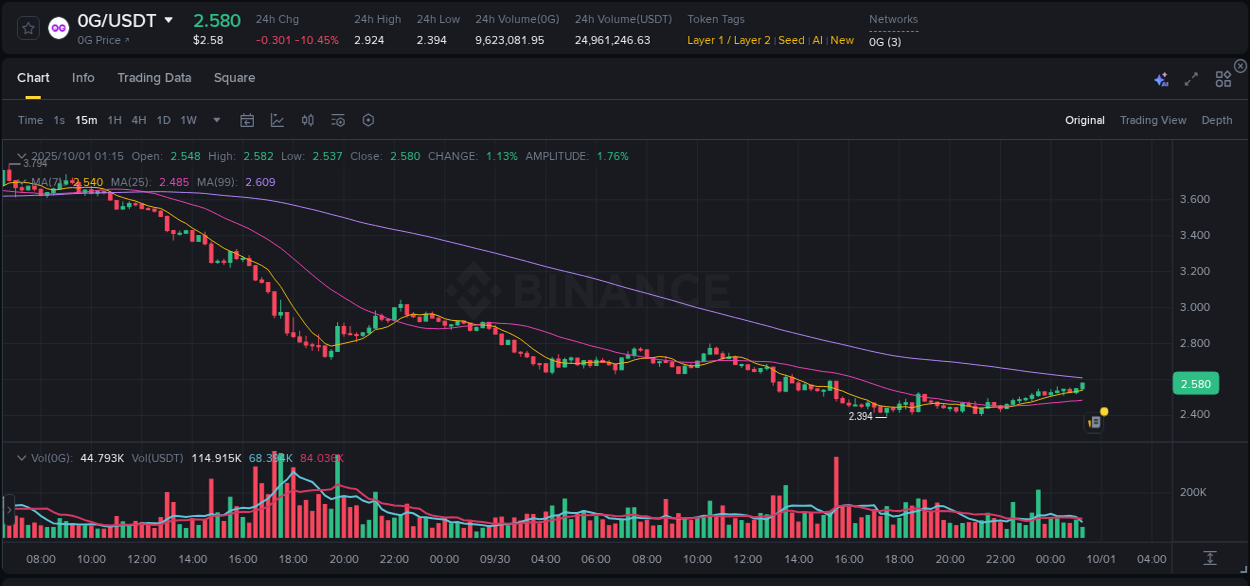The image size is (1250, 586).
Task: Collapse the OHLC info row chevron
Action: click(22, 156)
